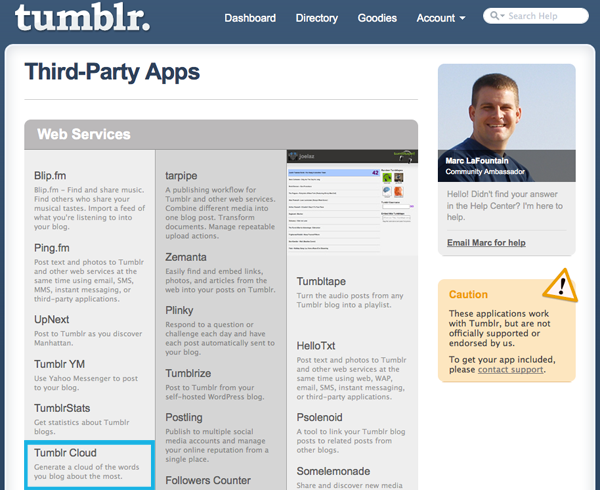The width and height of the screenshot is (600, 490).
Task: Open the HelloTxt app link
Action: [x=316, y=346]
